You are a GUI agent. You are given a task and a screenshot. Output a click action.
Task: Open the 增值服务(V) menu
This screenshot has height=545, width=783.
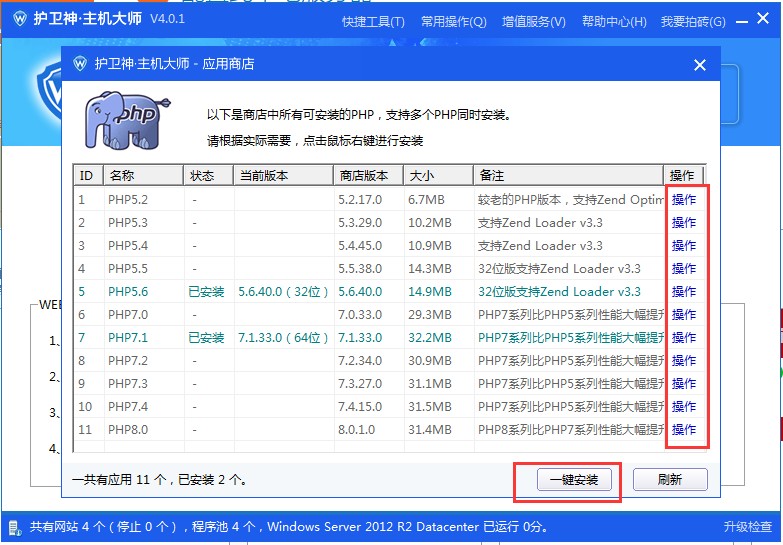(x=534, y=21)
